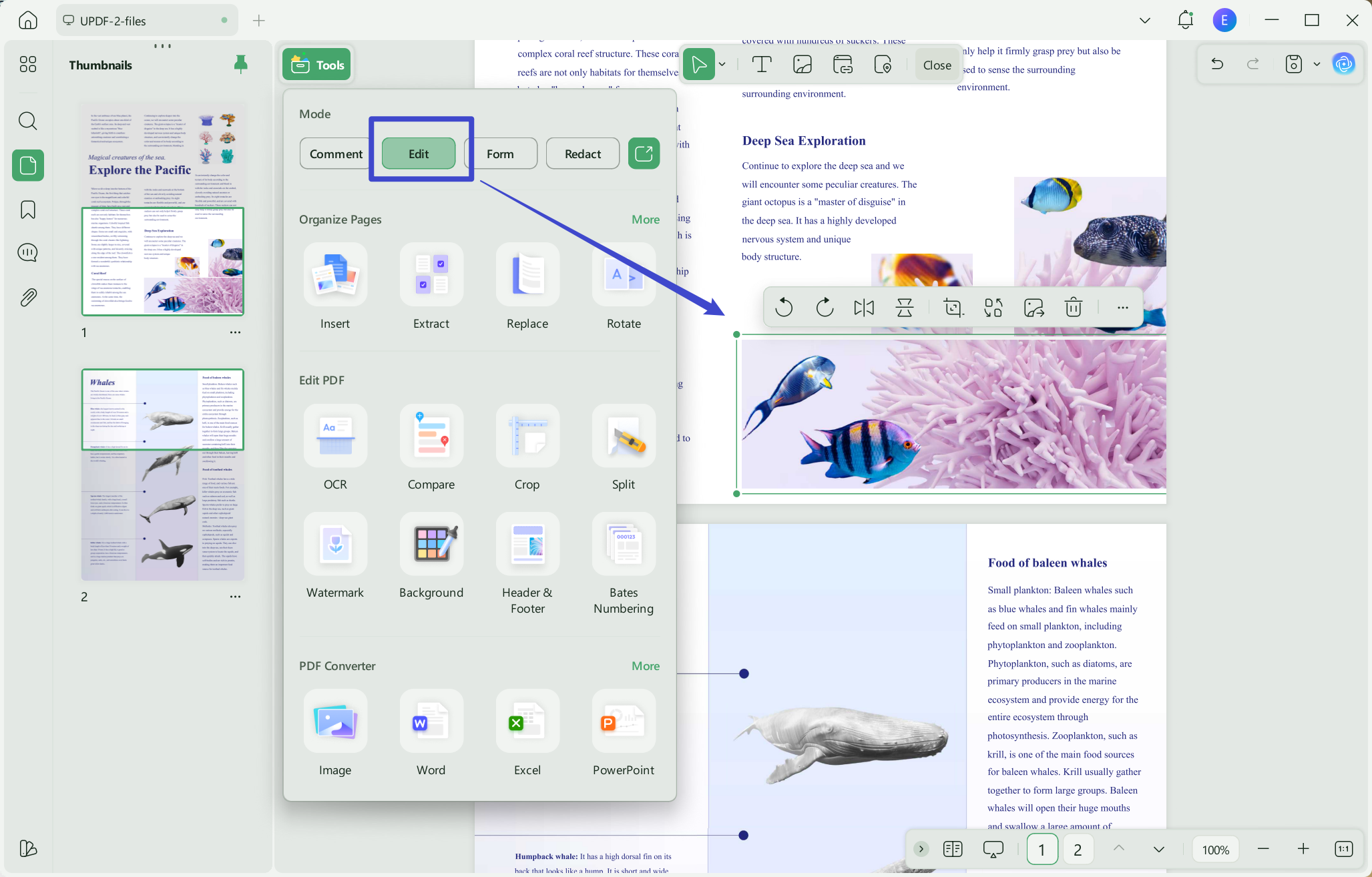The width and height of the screenshot is (1372, 877).
Task: Switch to Redact mode
Action: [x=583, y=154]
